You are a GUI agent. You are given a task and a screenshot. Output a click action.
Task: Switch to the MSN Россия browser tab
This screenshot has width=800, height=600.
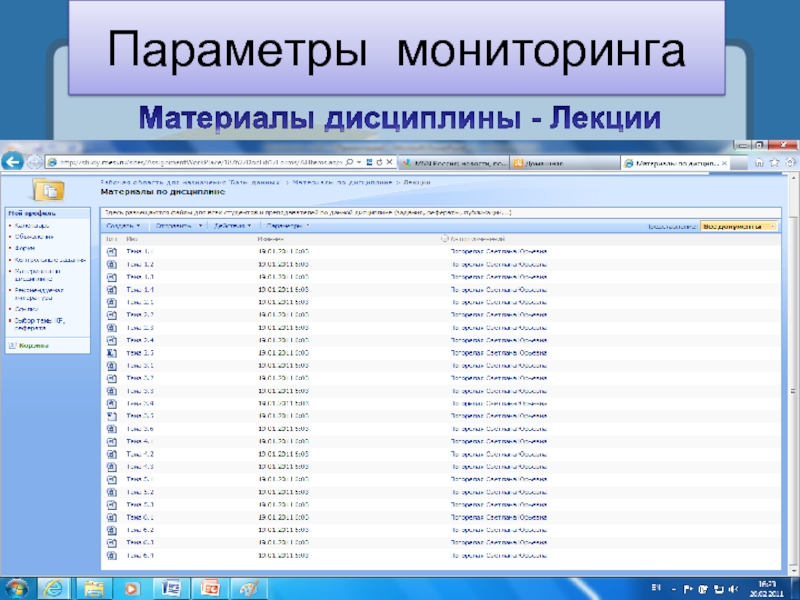[x=454, y=163]
